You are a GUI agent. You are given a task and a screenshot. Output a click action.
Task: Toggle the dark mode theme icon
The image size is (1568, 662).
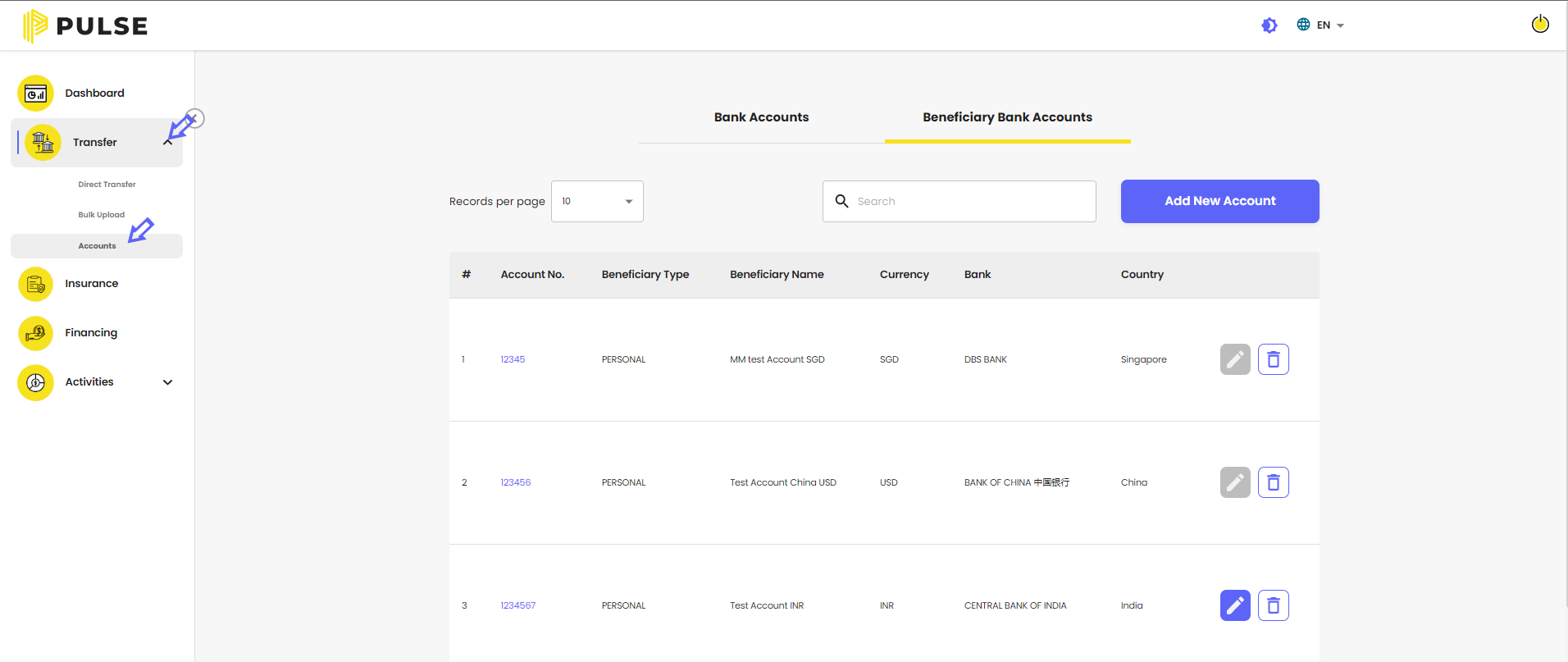1269,25
